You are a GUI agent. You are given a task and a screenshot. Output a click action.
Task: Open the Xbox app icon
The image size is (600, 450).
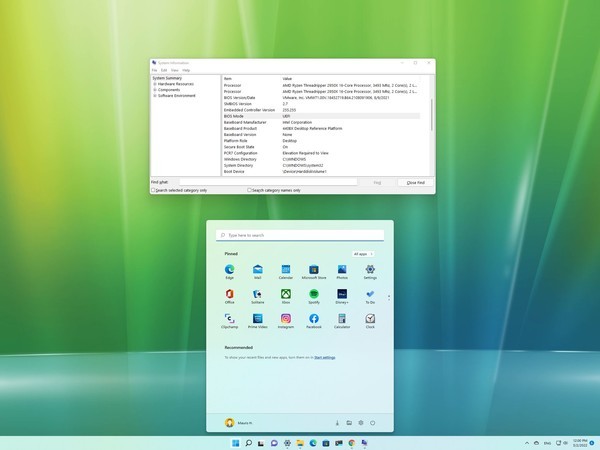(285, 296)
